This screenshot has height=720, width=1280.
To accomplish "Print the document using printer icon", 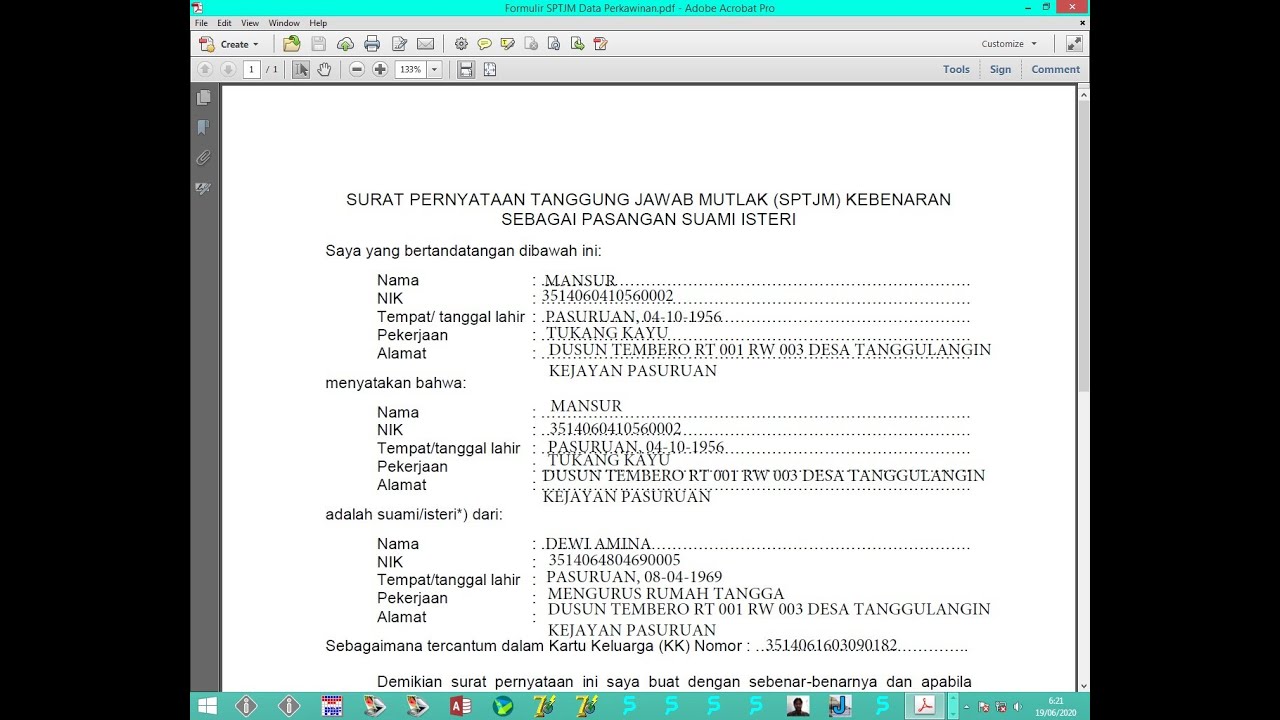I will tap(372, 43).
